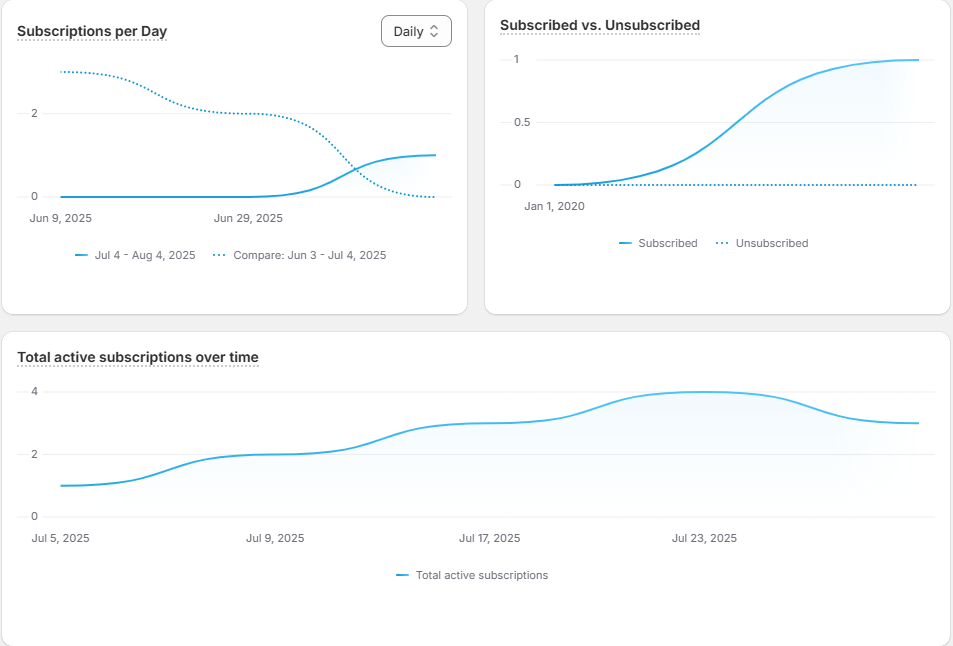The height and width of the screenshot is (646, 953).
Task: Click the "Jun 29, 2025" axis label
Action: point(249,217)
